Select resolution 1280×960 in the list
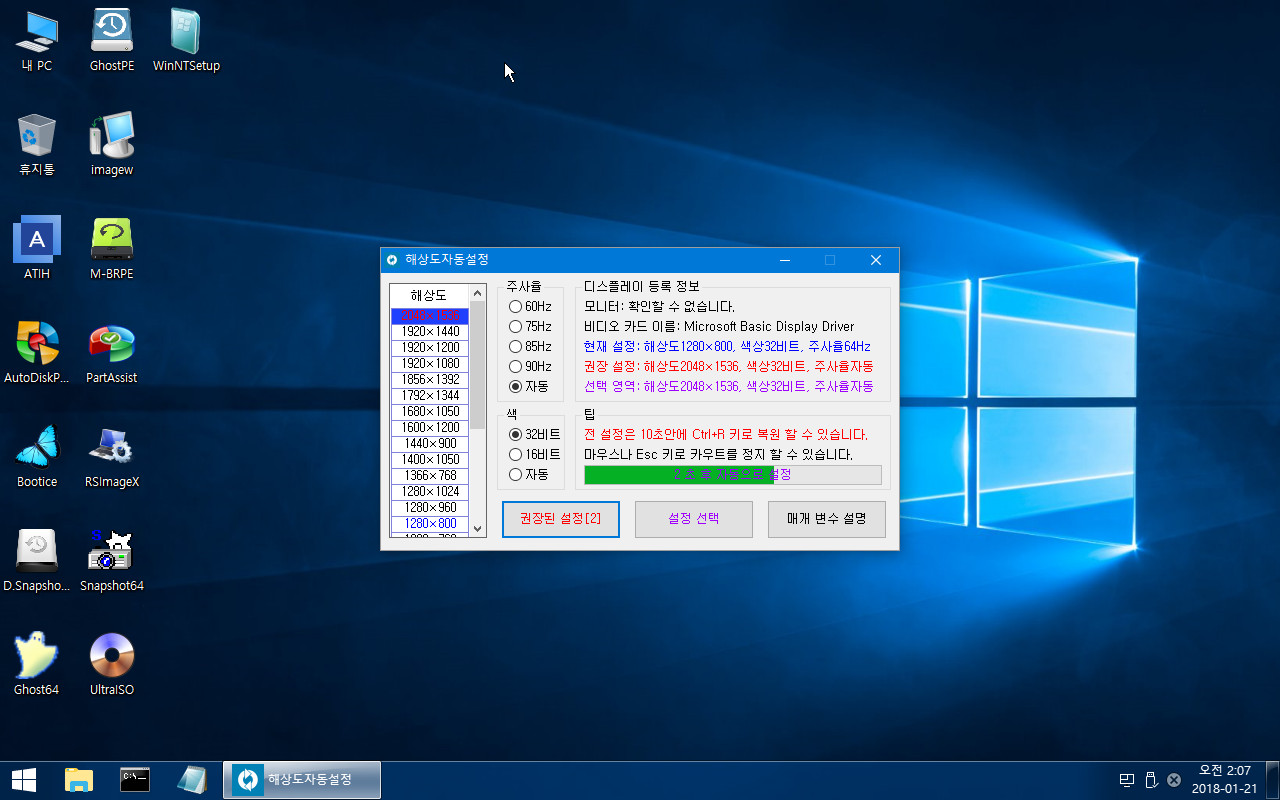This screenshot has width=1280, height=800. [x=430, y=507]
